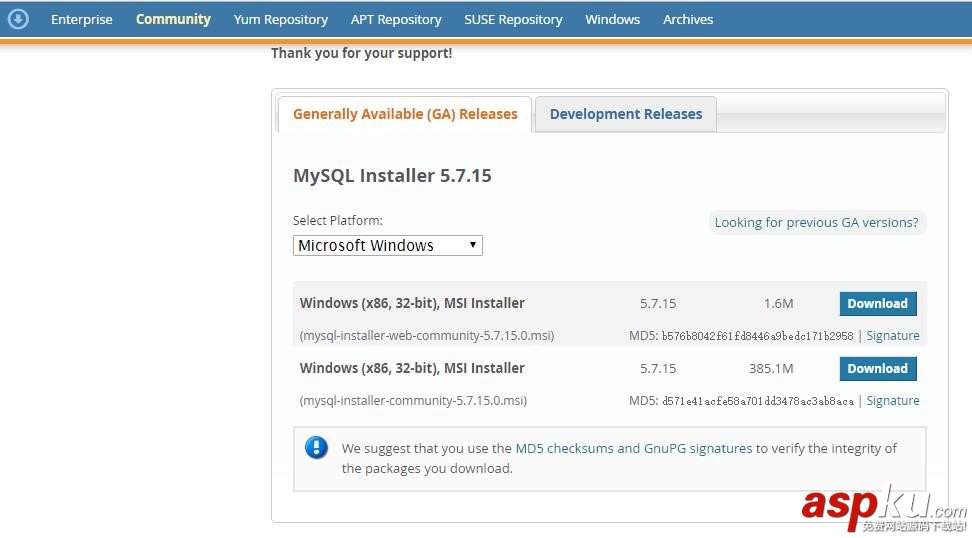Open the Archives navigation item

tap(688, 19)
